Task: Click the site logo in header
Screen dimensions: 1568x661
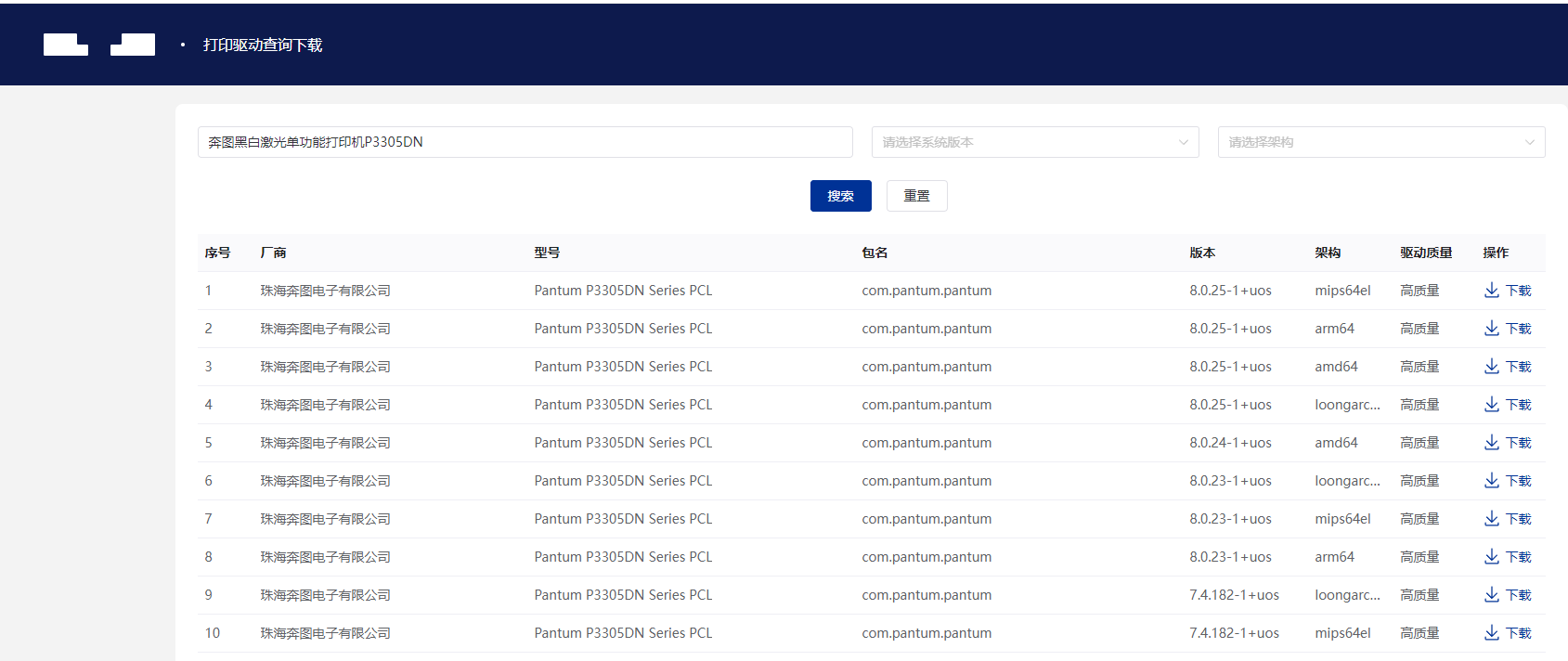Action: [x=99, y=44]
